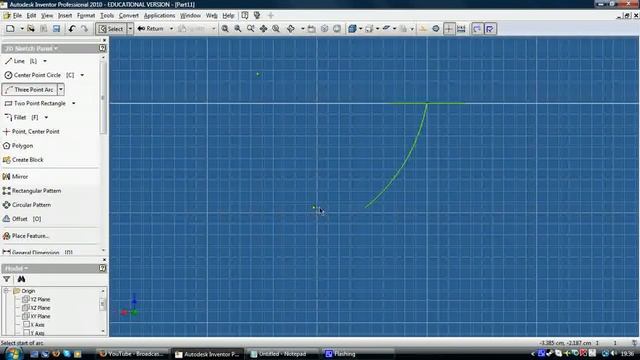Open the Applications menu
The width and height of the screenshot is (640, 360).
coord(159,16)
